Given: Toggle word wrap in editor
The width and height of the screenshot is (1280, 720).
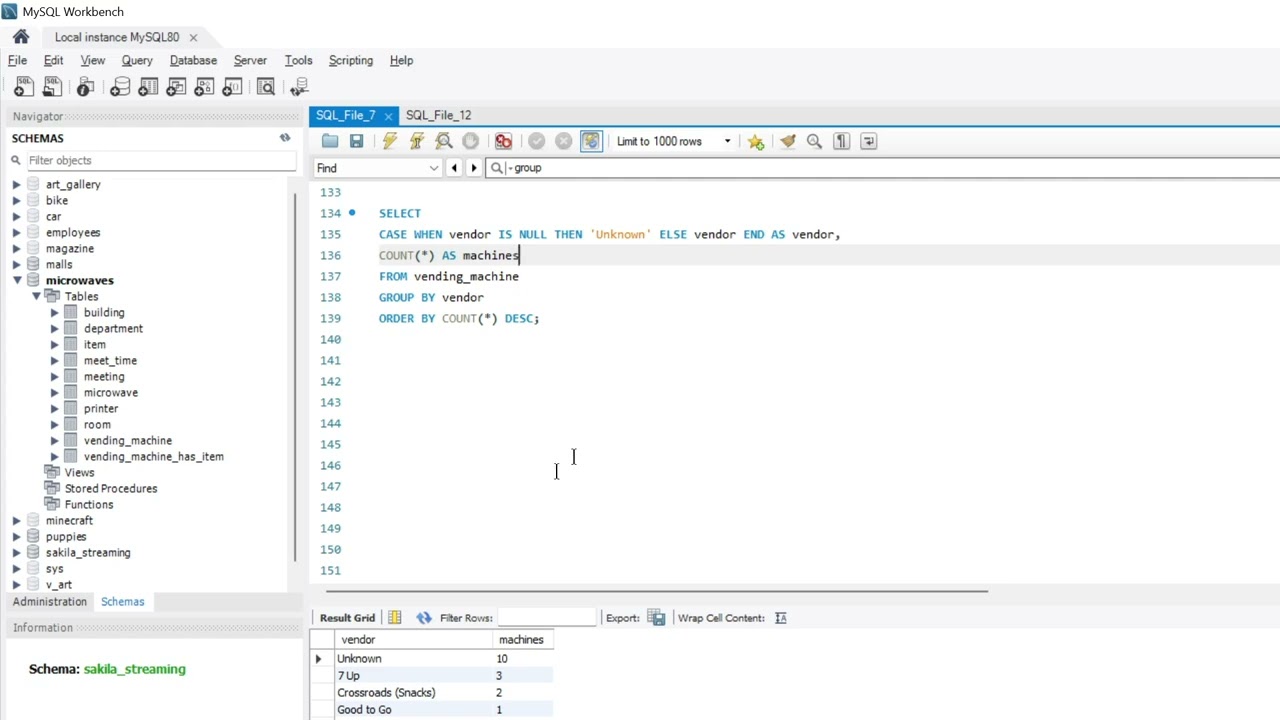Looking at the screenshot, I should pyautogui.click(x=868, y=141).
